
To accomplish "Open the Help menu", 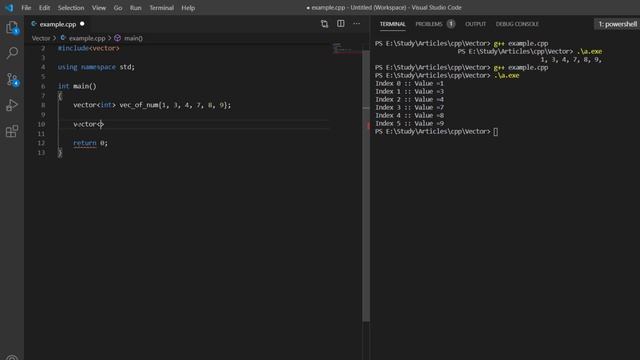I will pos(188,8).
